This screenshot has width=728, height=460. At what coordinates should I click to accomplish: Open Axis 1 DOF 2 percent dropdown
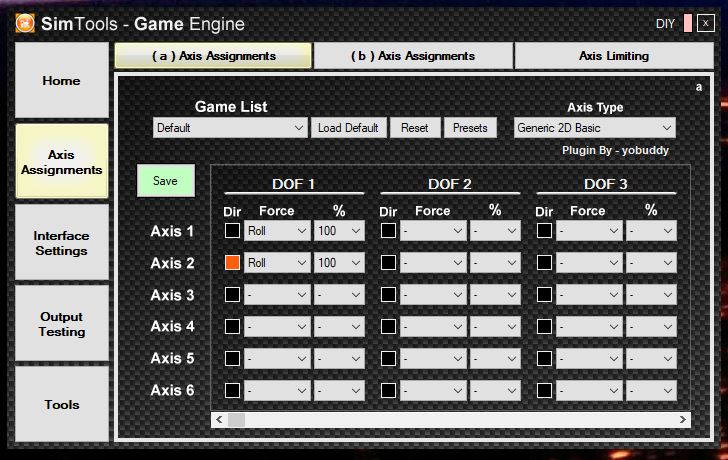495,231
